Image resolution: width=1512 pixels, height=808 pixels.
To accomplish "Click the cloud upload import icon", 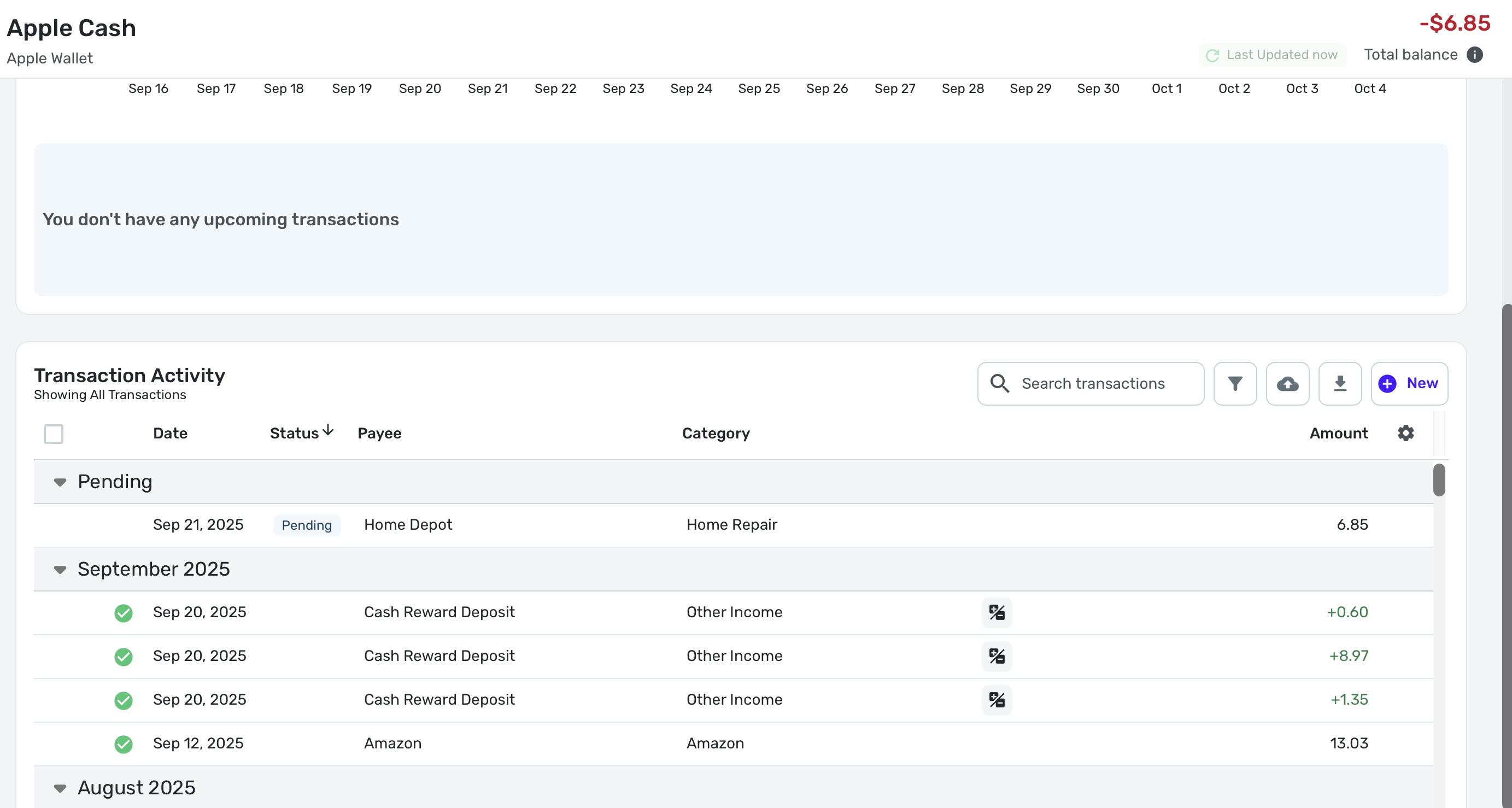I will click(1287, 383).
